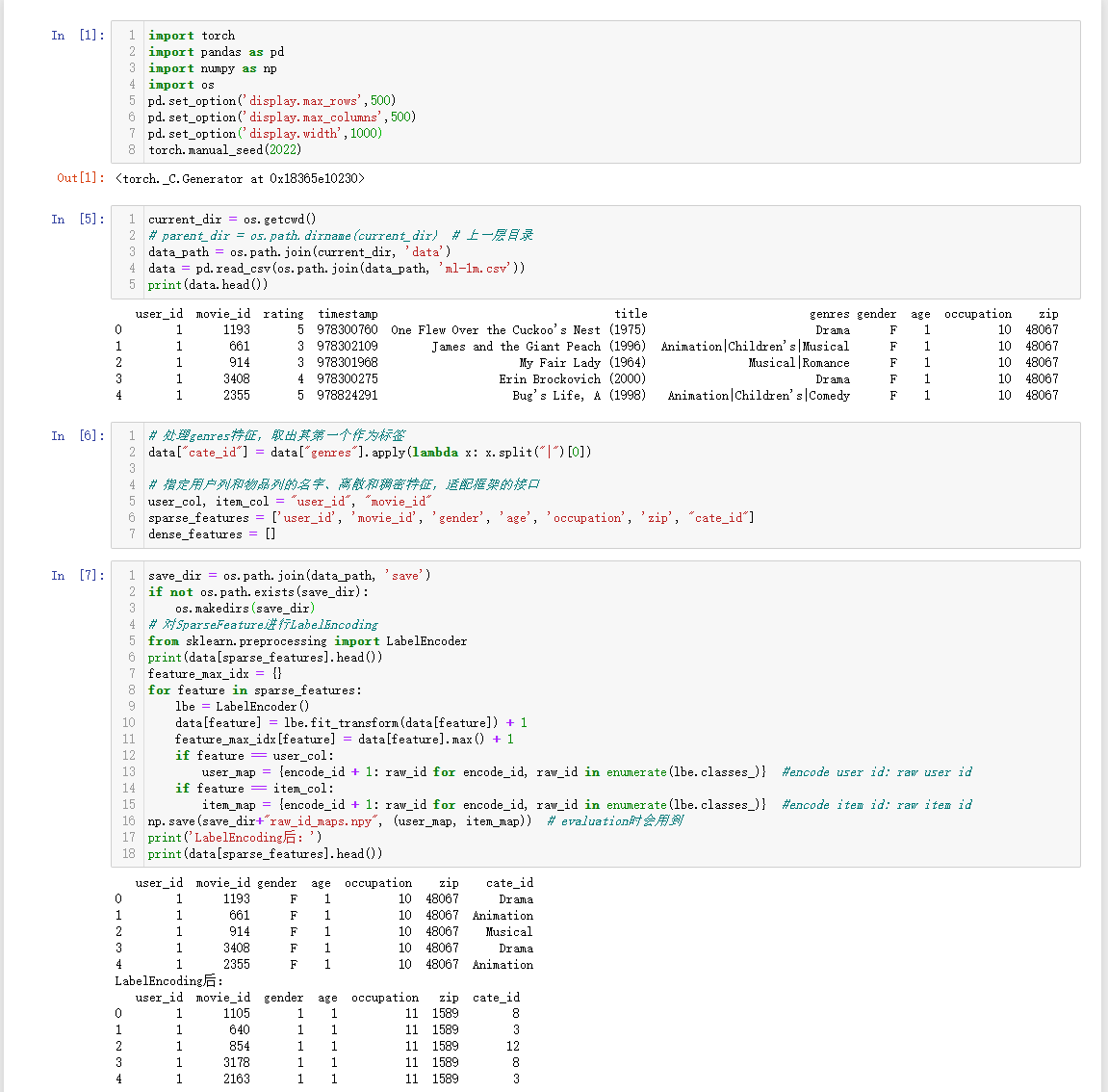
Task: Click the dense_features = [] line
Action: 212,533
